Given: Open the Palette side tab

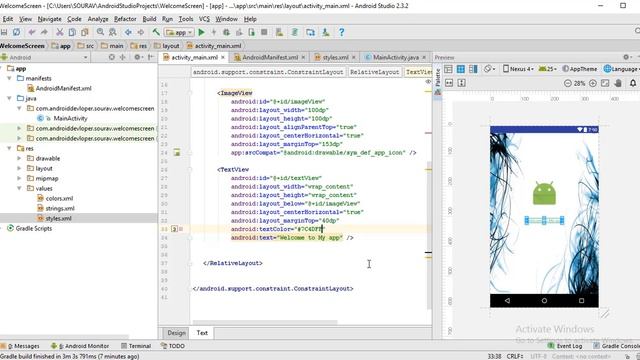Looking at the screenshot, I should tap(438, 81).
